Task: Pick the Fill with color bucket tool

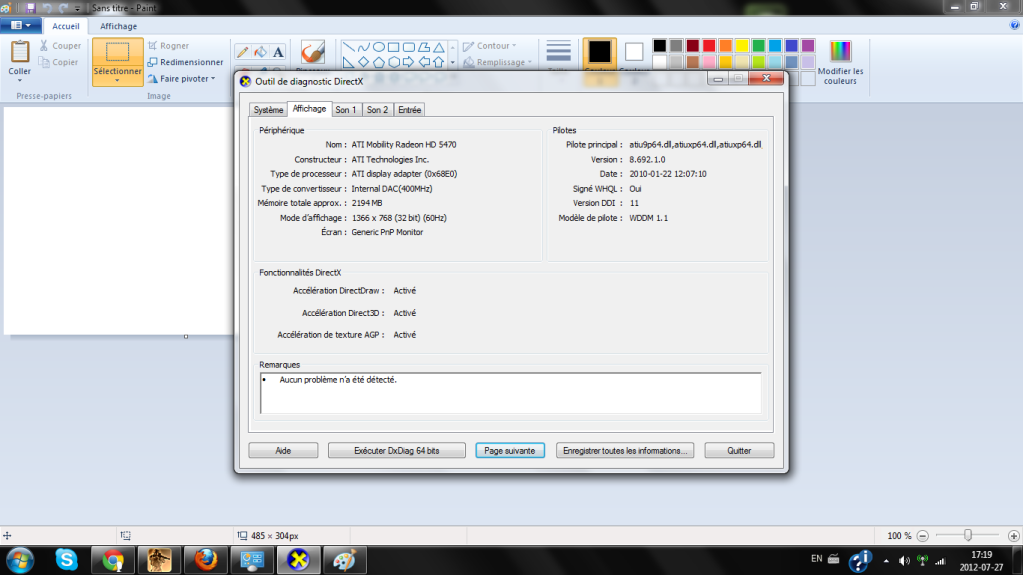Action: pyautogui.click(x=260, y=51)
